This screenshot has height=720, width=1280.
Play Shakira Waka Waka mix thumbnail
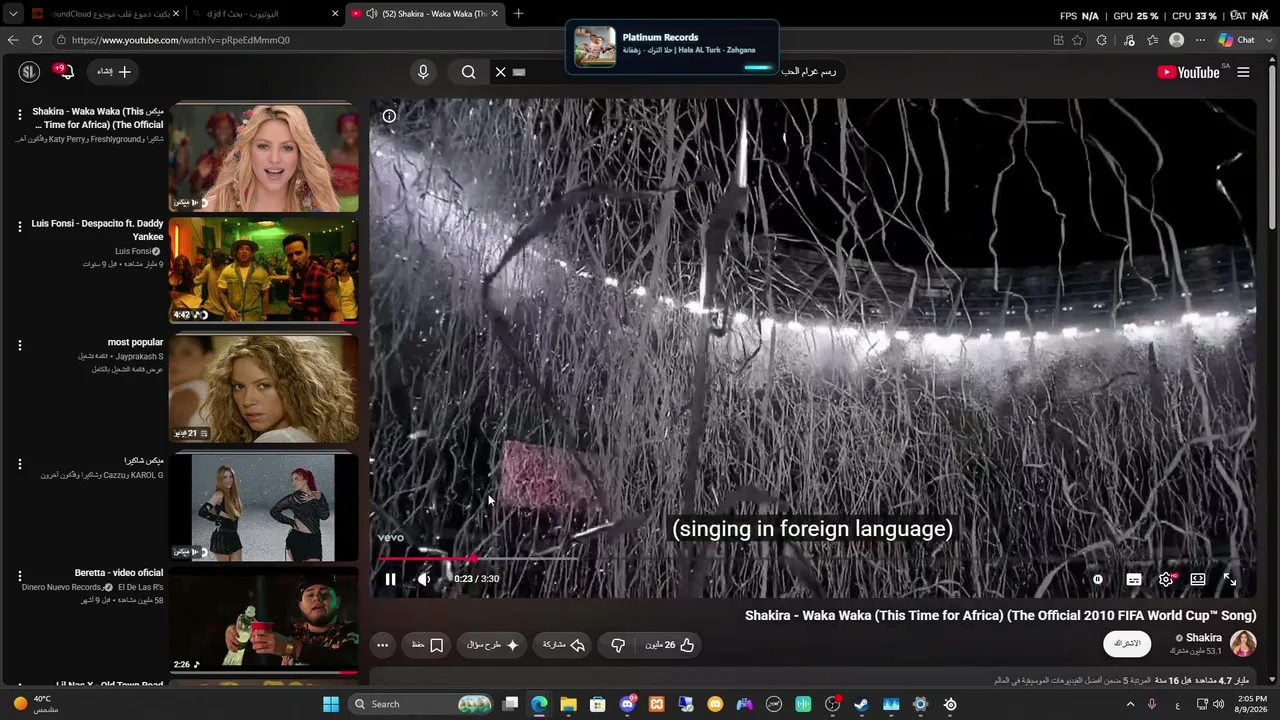click(263, 158)
